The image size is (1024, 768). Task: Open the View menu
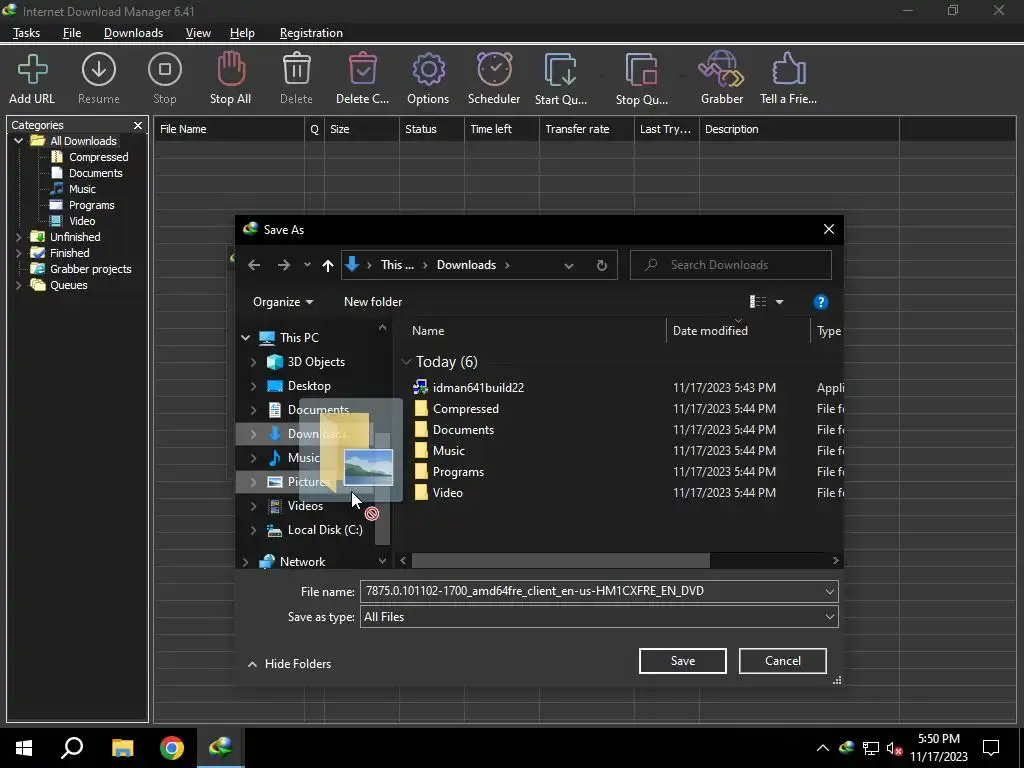point(198,33)
